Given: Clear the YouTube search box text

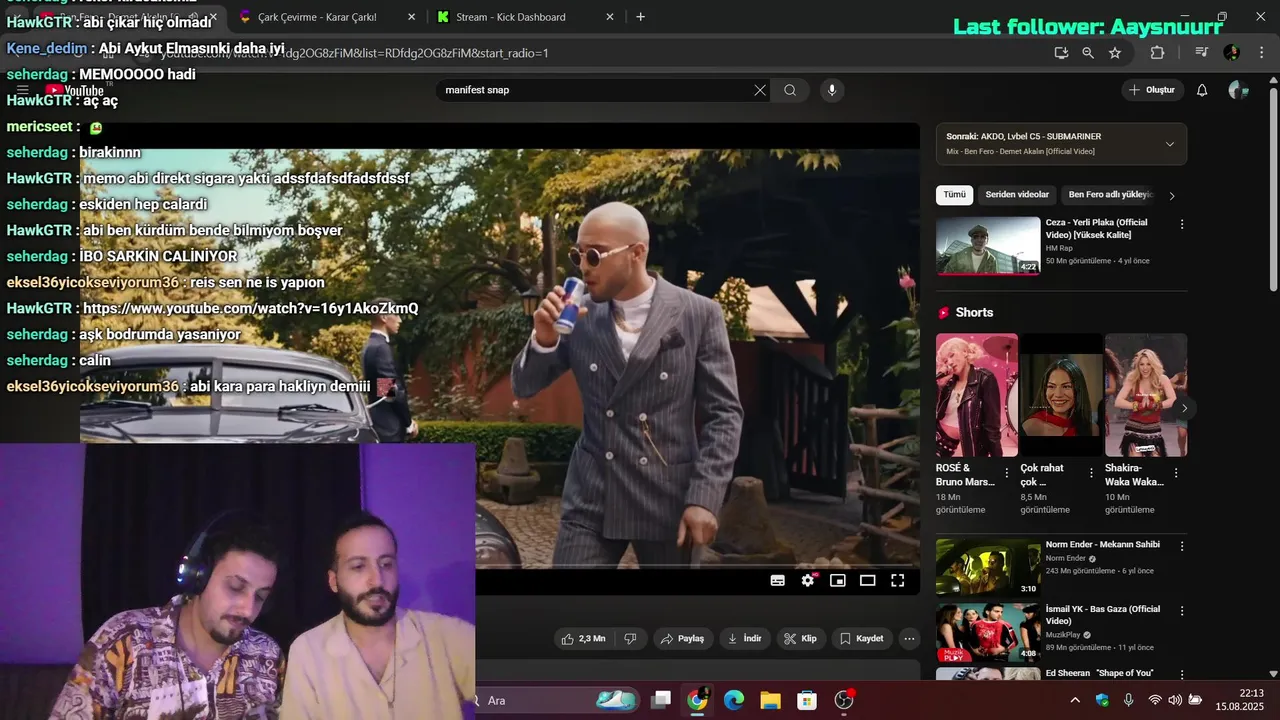Looking at the screenshot, I should (x=760, y=90).
